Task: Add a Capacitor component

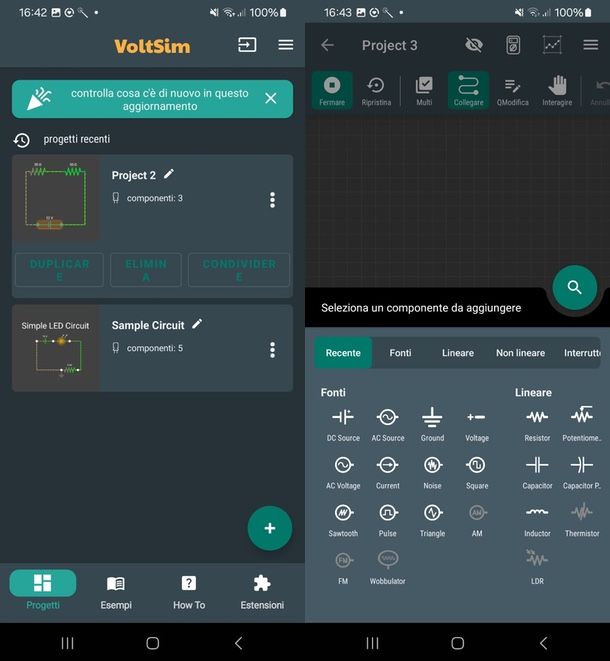Action: point(537,472)
